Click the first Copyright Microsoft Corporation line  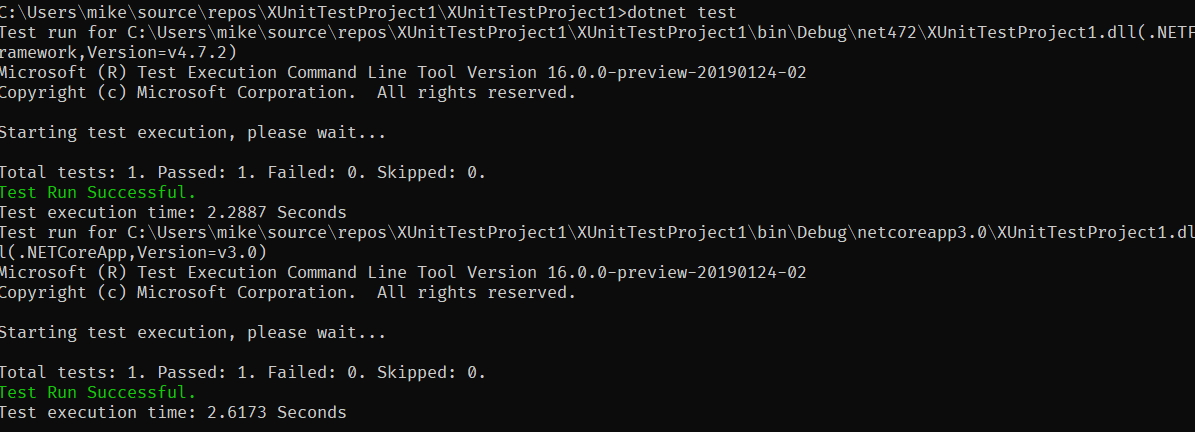[287, 92]
